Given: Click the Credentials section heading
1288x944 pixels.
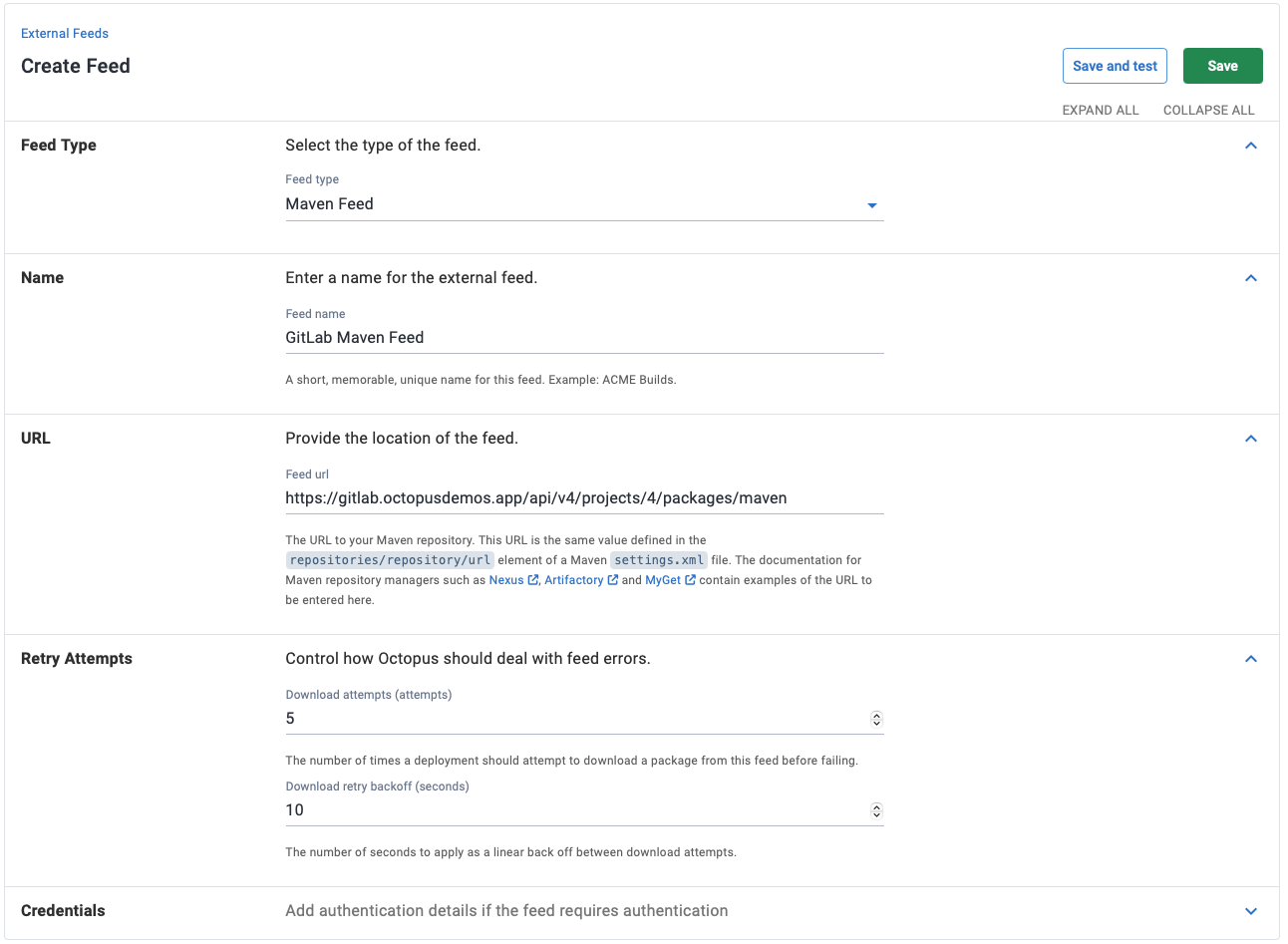Looking at the screenshot, I should click(63, 910).
